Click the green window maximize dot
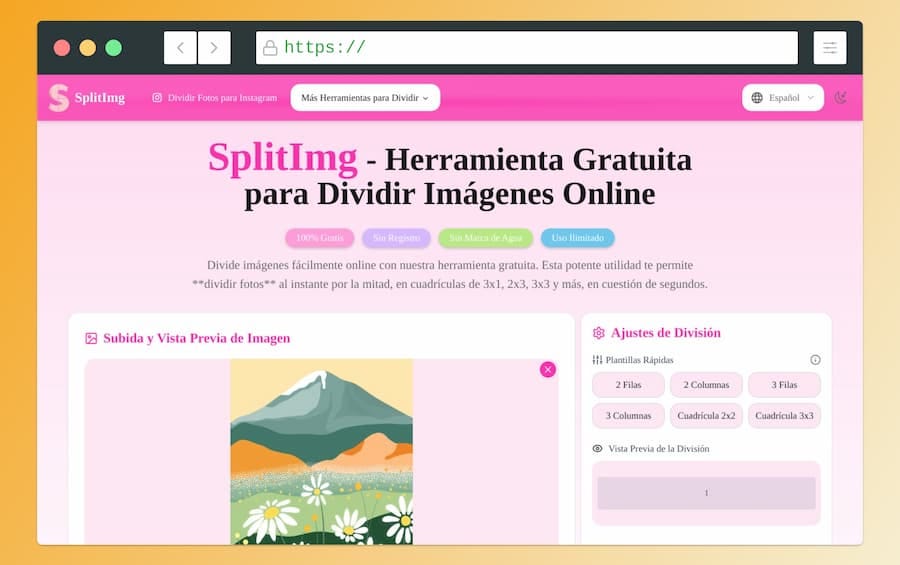Screen dimensions: 900x565 click(x=114, y=48)
